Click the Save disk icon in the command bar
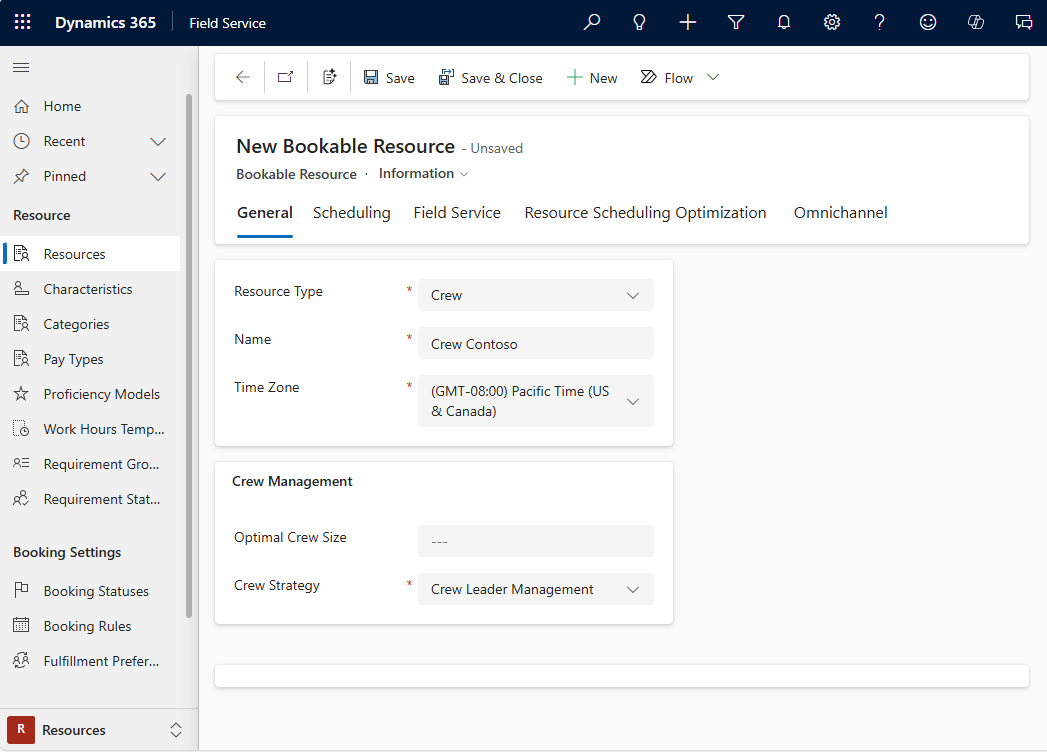This screenshot has width=1047, height=752. point(370,77)
